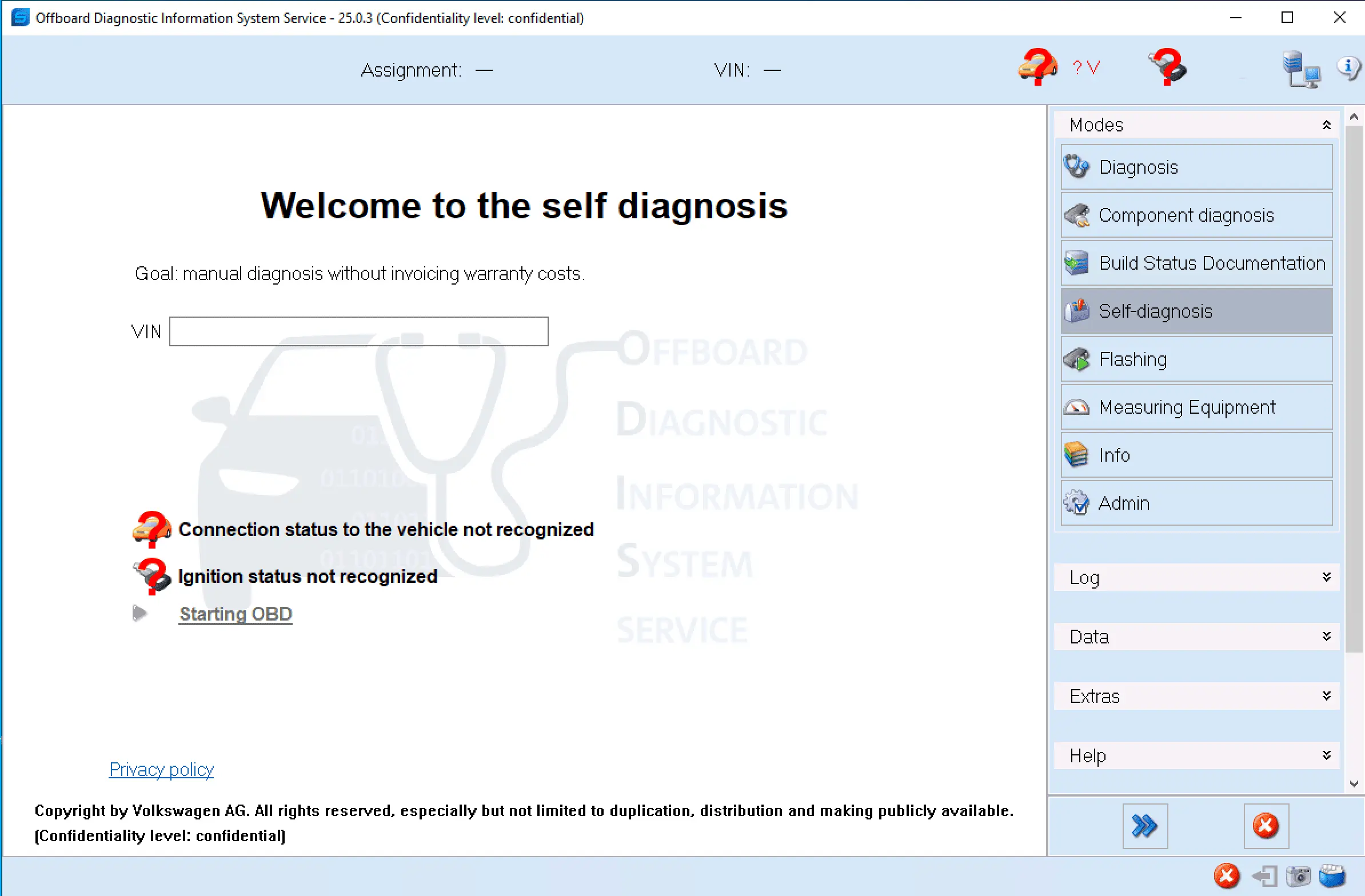Switch to Diagnosis mode
This screenshot has height=896, width=1365.
point(1196,167)
